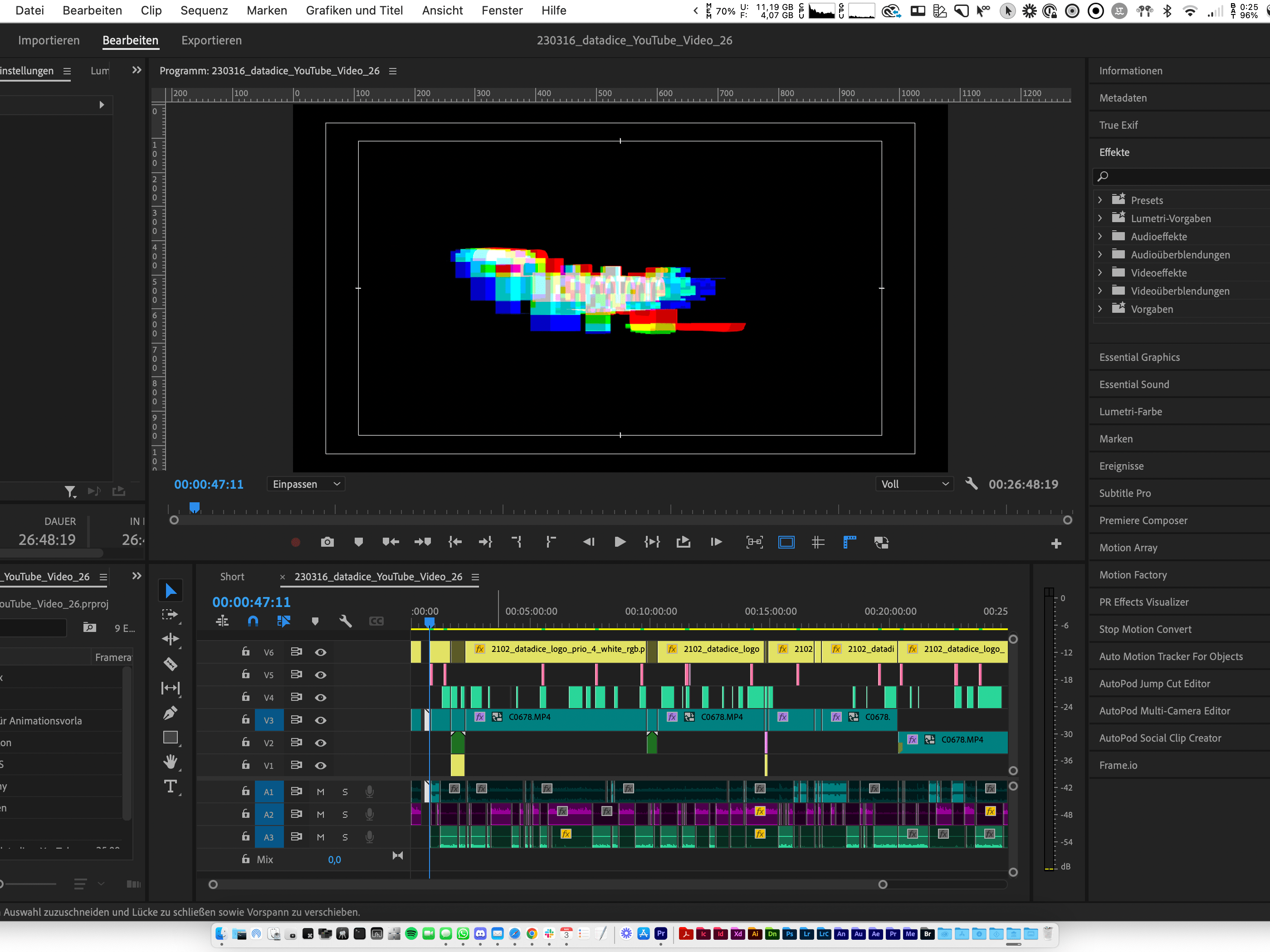Select the Razor tool in the toolbar
The width and height of the screenshot is (1270, 952).
pos(171,664)
